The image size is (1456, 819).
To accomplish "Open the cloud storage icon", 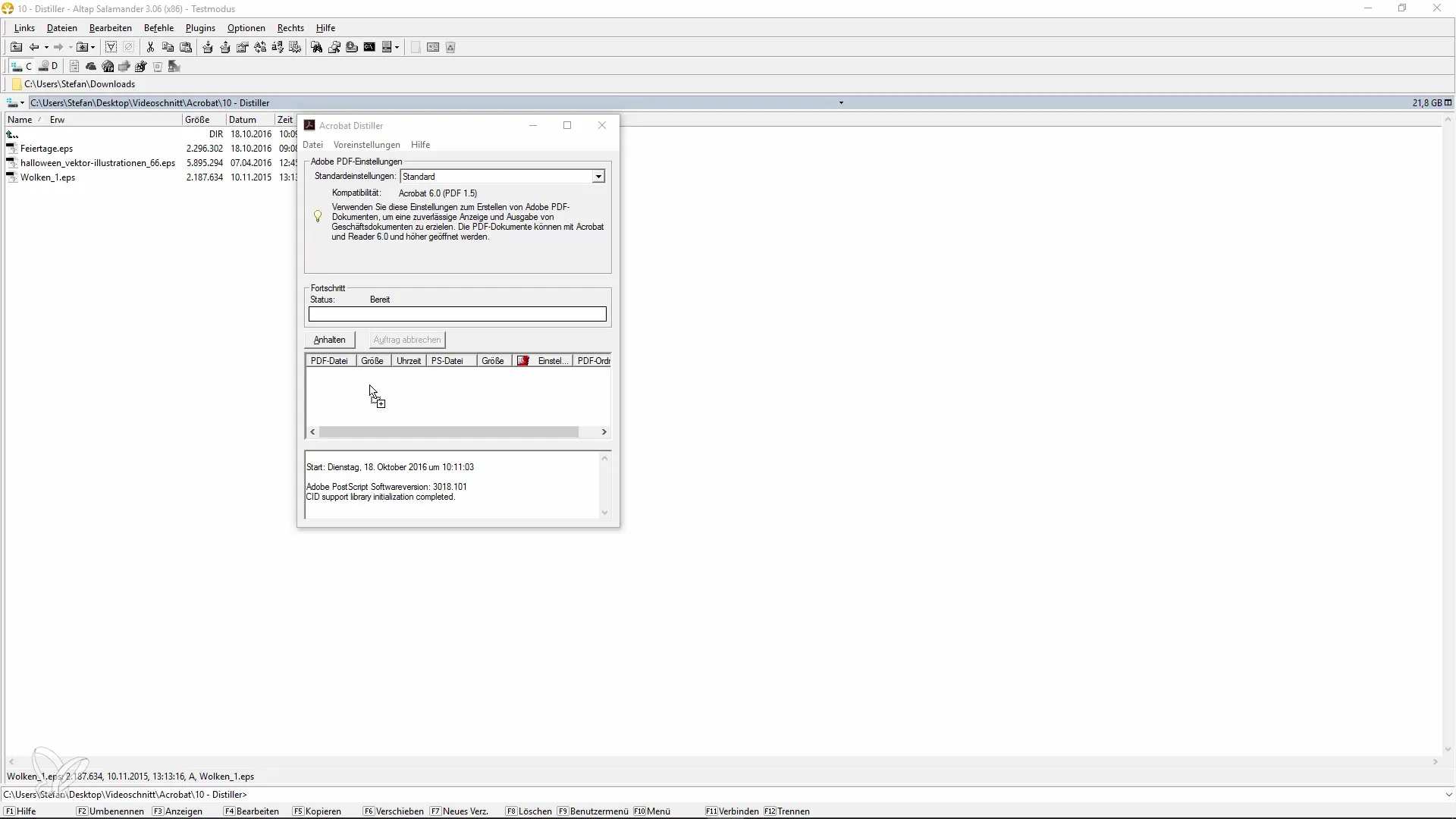I will (x=91, y=67).
